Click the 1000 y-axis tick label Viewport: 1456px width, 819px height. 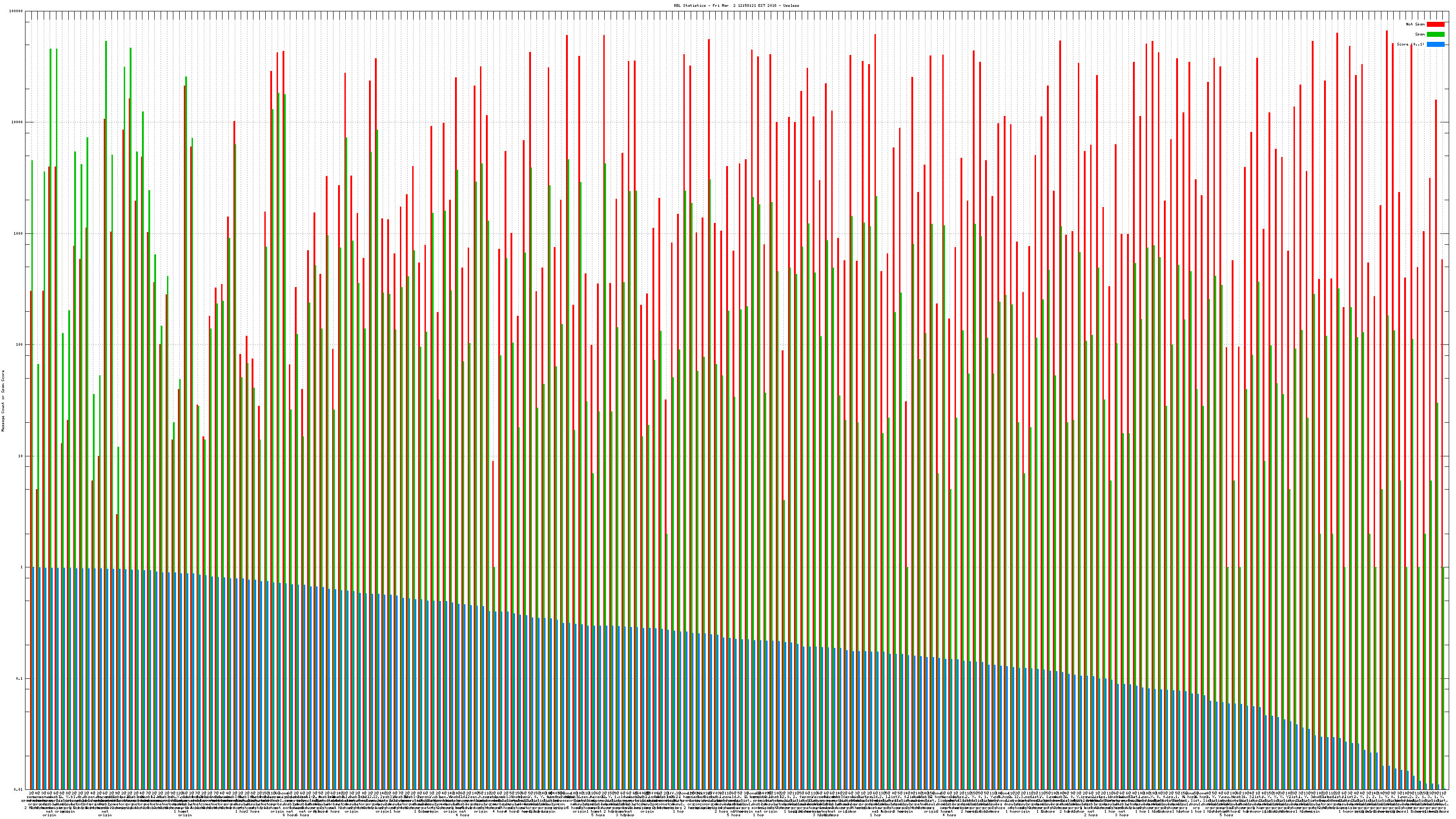tap(19, 233)
